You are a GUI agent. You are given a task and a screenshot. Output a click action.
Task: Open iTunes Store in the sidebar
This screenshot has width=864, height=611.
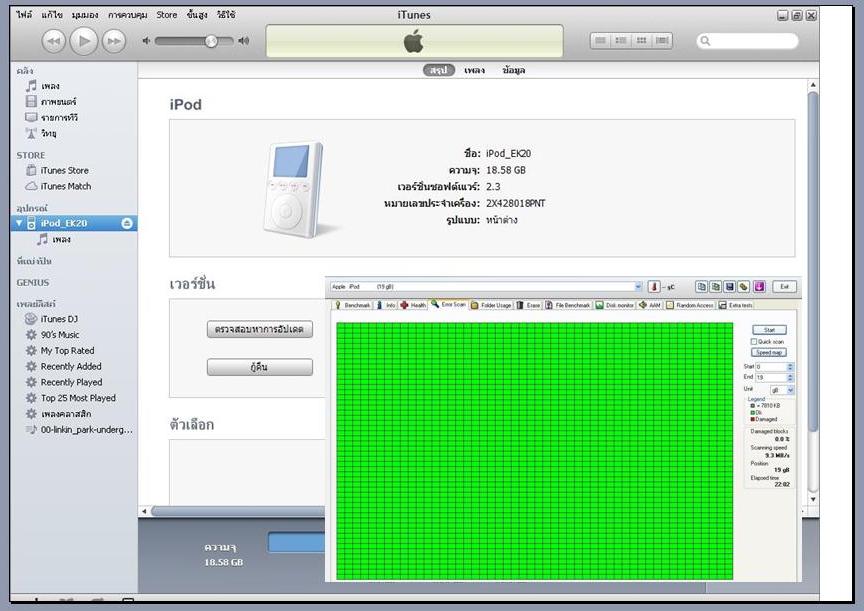point(64,171)
